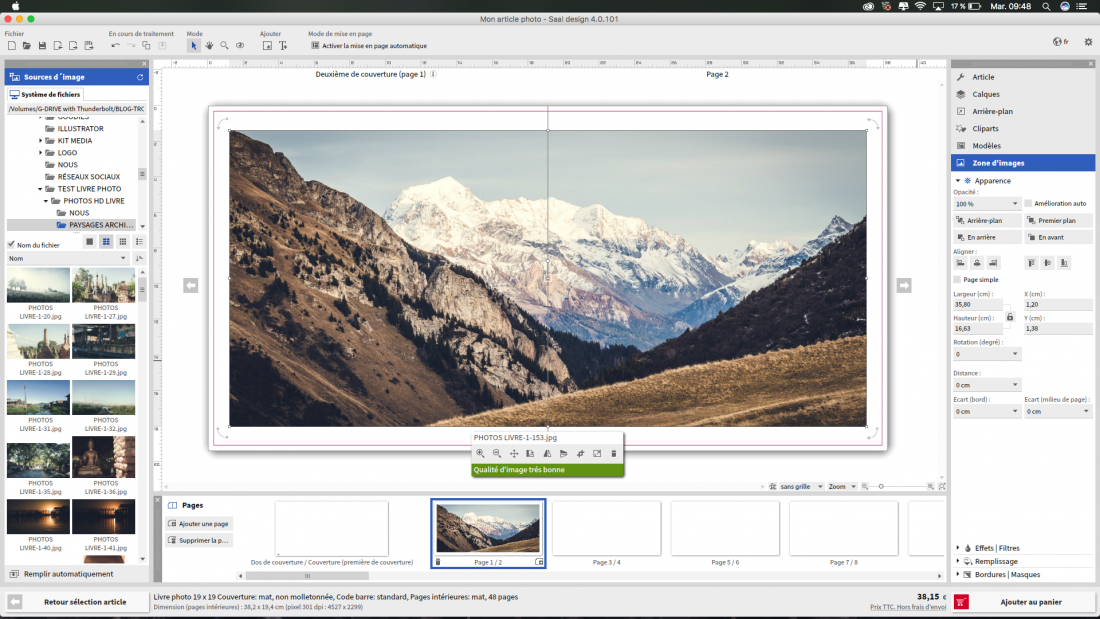
Task: Click Ajouter une page button
Action: pyautogui.click(x=199, y=524)
